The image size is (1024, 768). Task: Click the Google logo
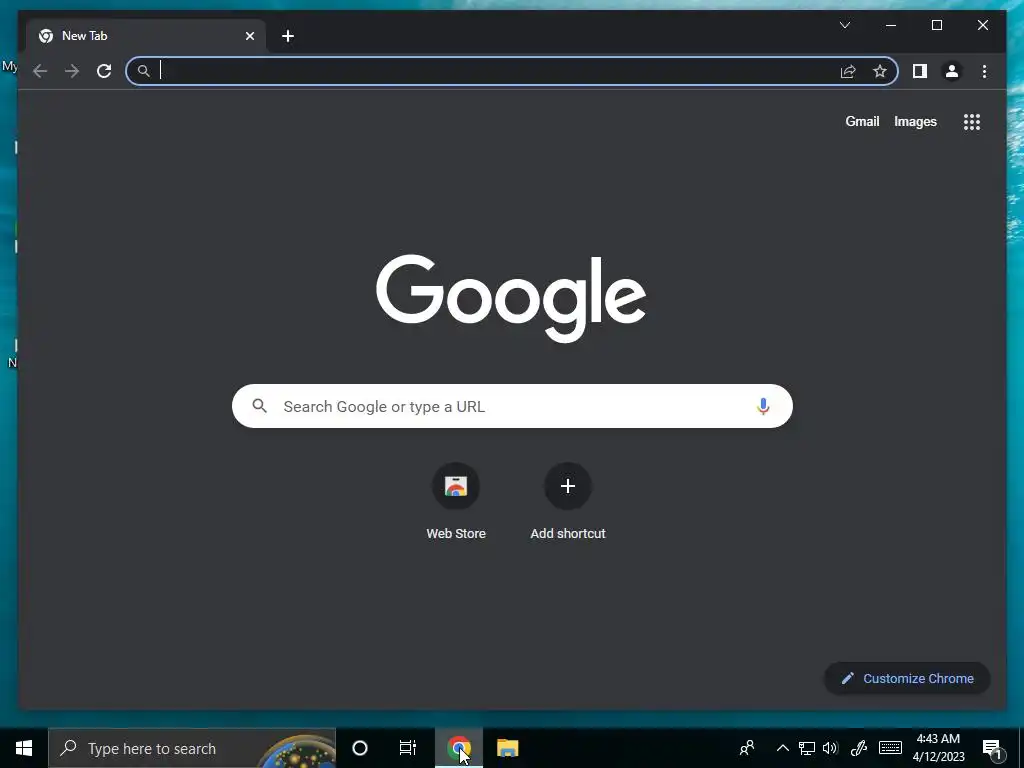coord(511,298)
